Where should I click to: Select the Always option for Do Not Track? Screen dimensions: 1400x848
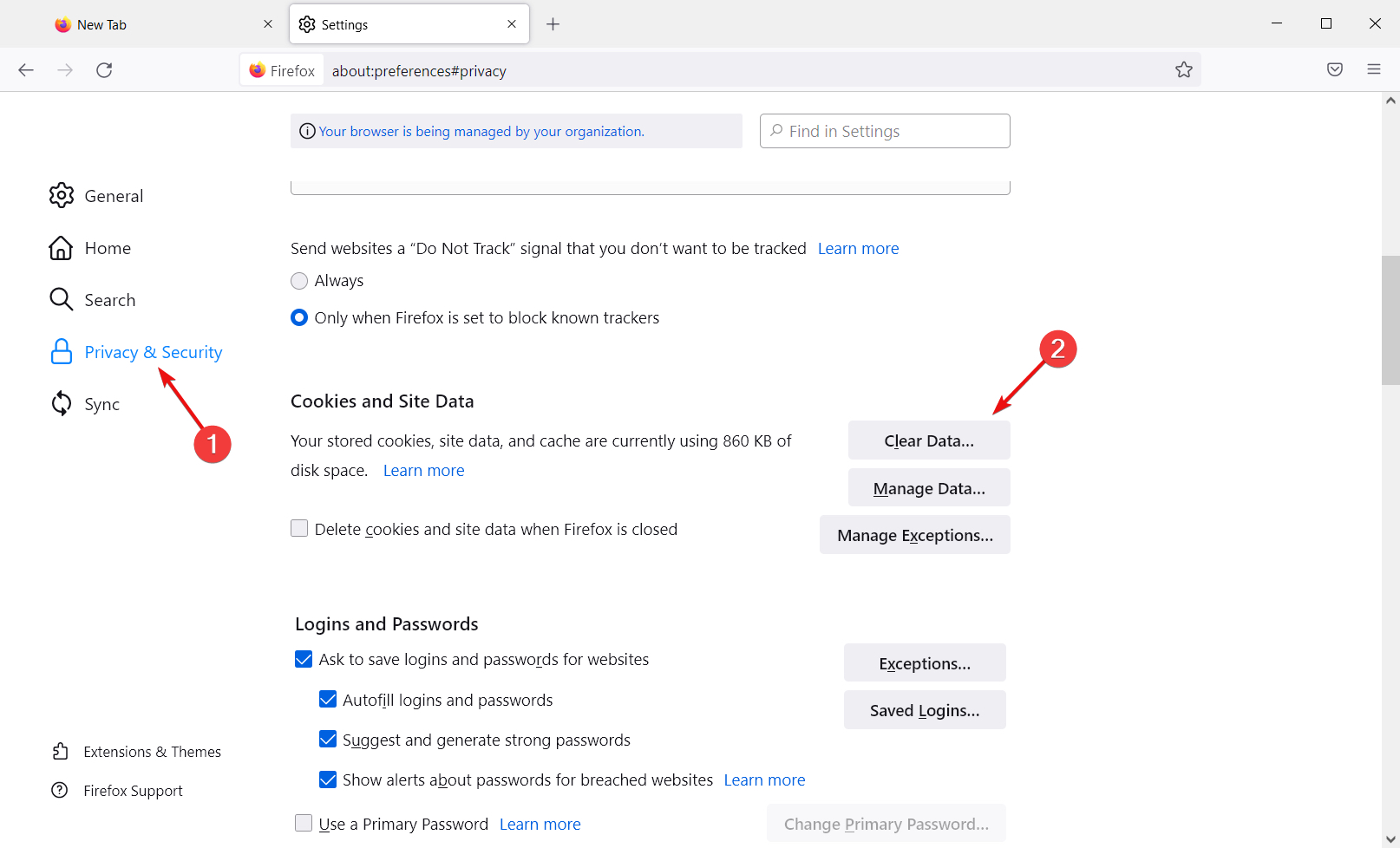[299, 280]
